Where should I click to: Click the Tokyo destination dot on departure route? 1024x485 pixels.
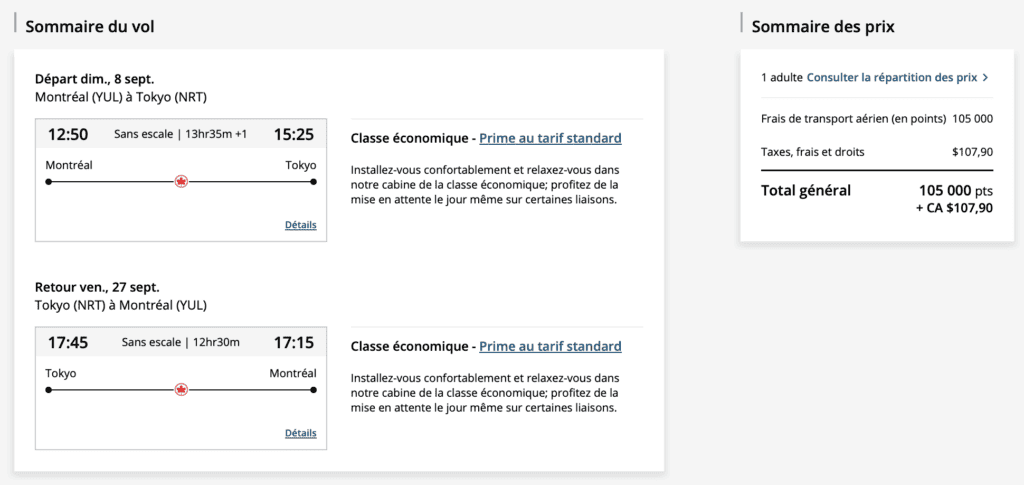pyautogui.click(x=314, y=181)
